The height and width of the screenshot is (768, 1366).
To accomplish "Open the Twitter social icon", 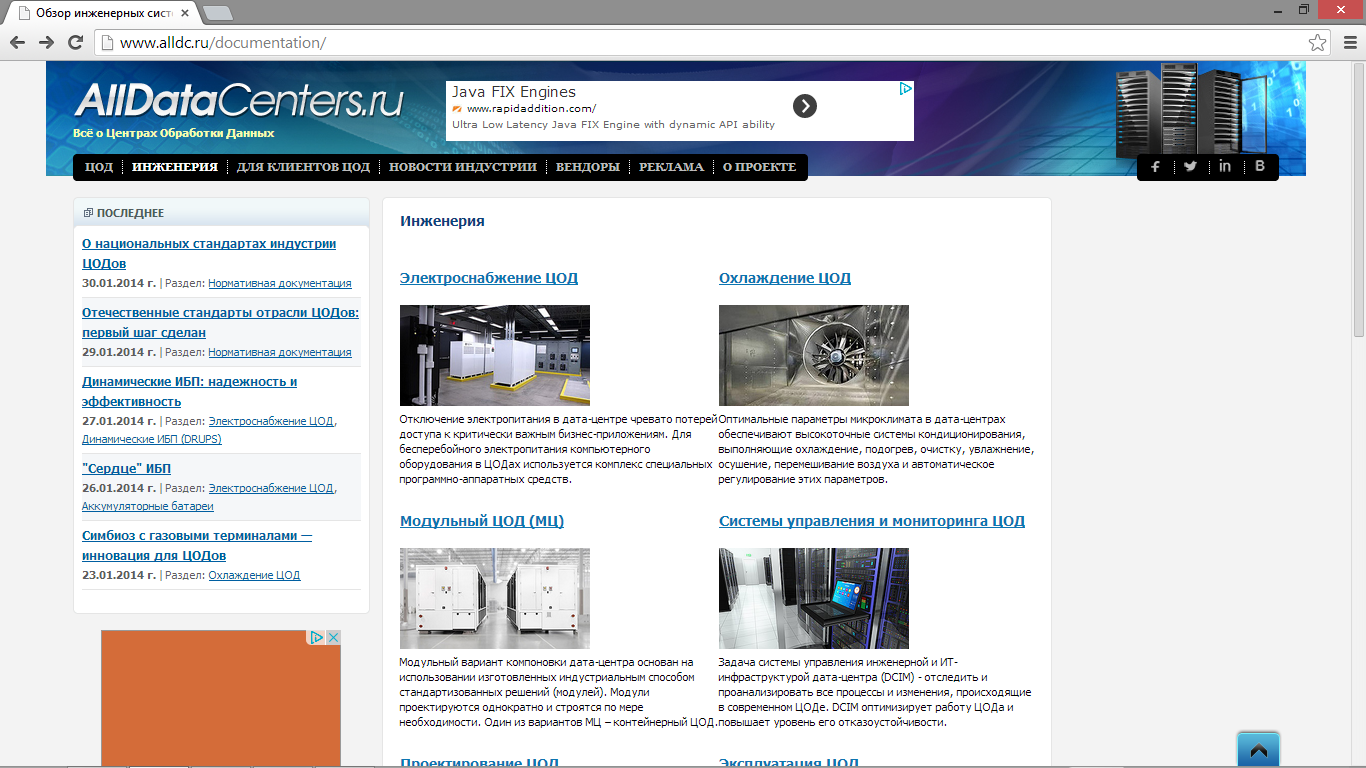I will [1190, 167].
